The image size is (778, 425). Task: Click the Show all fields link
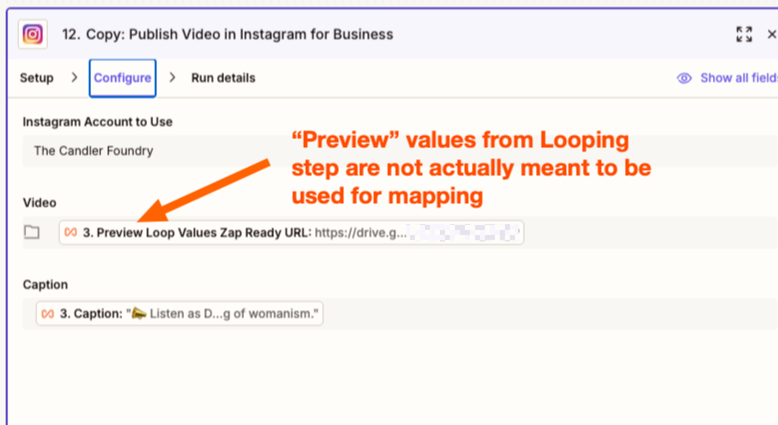point(738,78)
